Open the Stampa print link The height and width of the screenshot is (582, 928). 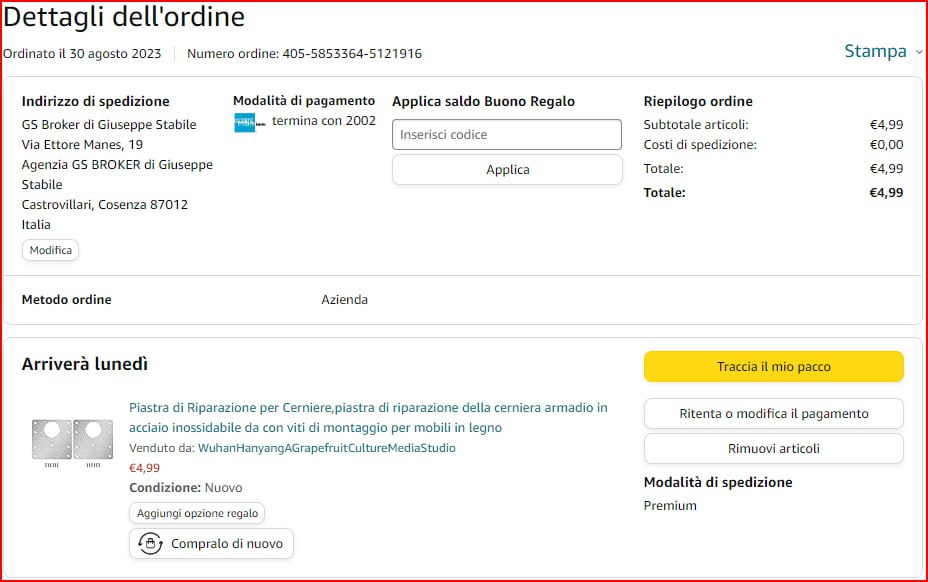coord(875,52)
